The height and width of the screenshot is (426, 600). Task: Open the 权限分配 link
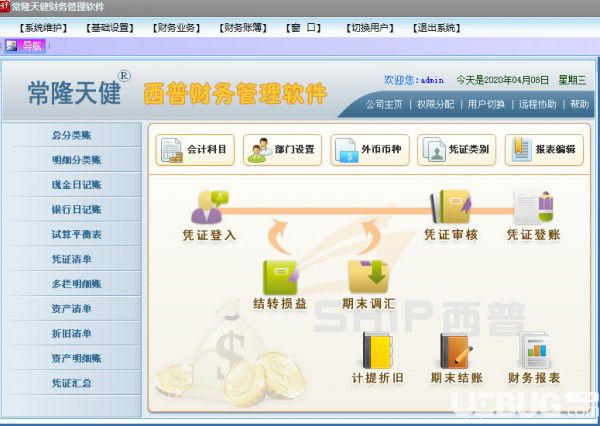(x=435, y=104)
